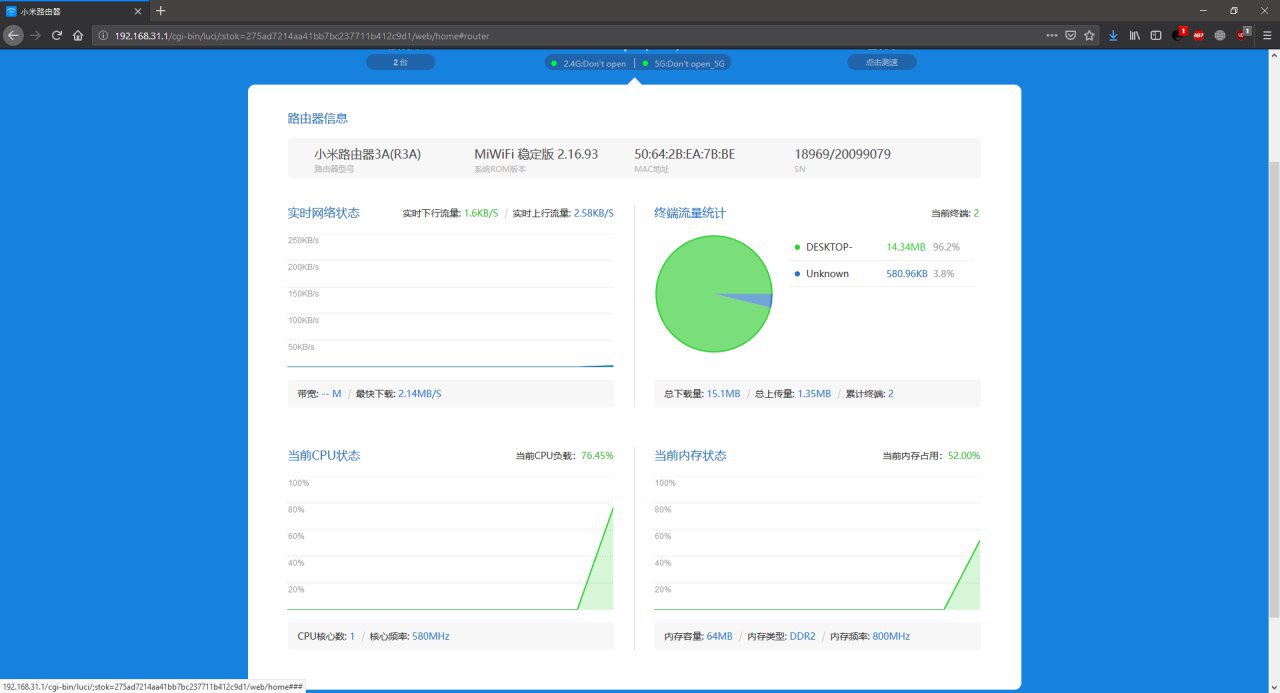Viewport: 1280px width, 693px height.
Task: Bookmark this page with star icon
Action: 1089,35
